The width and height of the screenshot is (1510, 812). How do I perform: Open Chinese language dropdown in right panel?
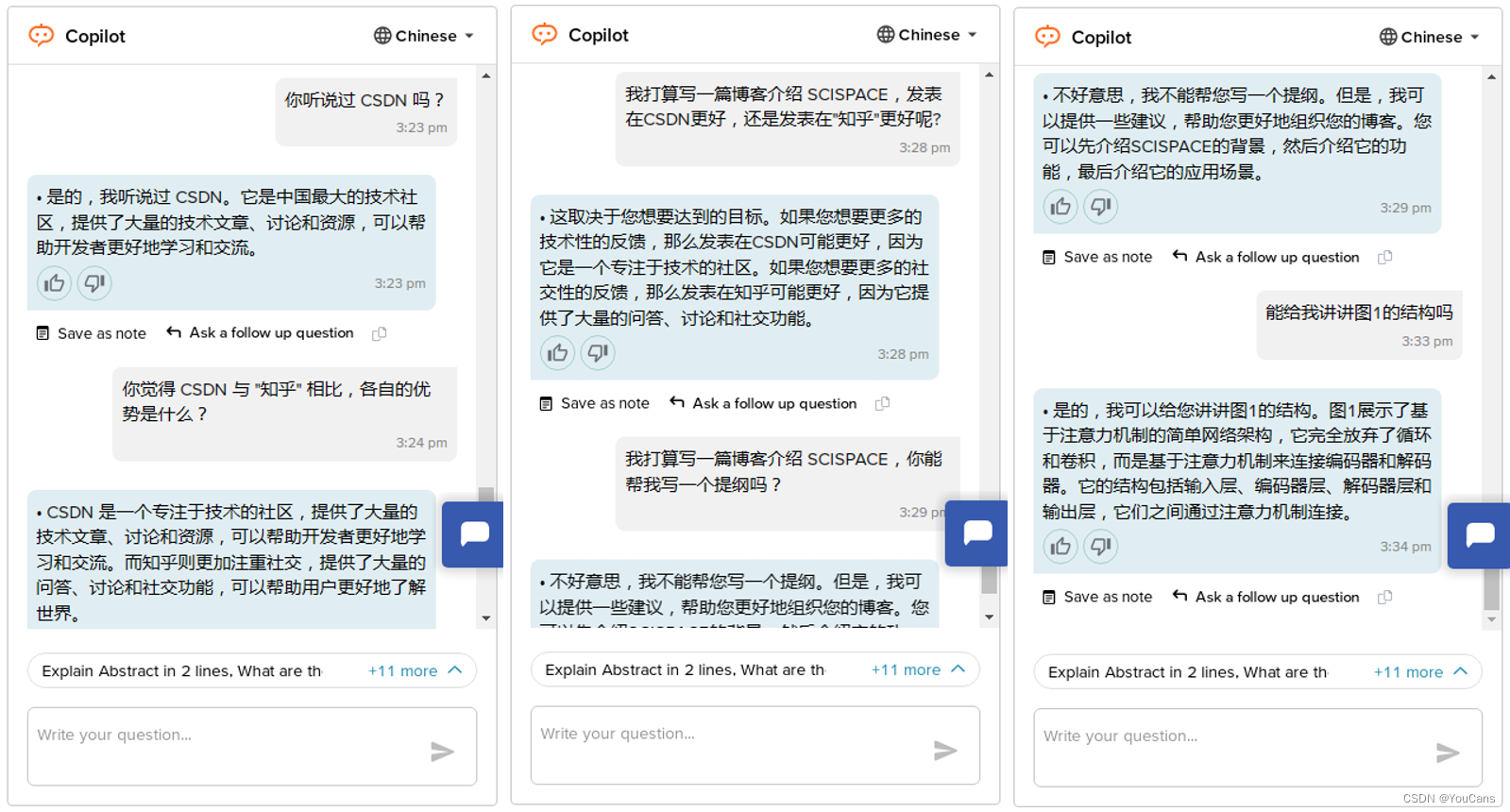click(1430, 37)
